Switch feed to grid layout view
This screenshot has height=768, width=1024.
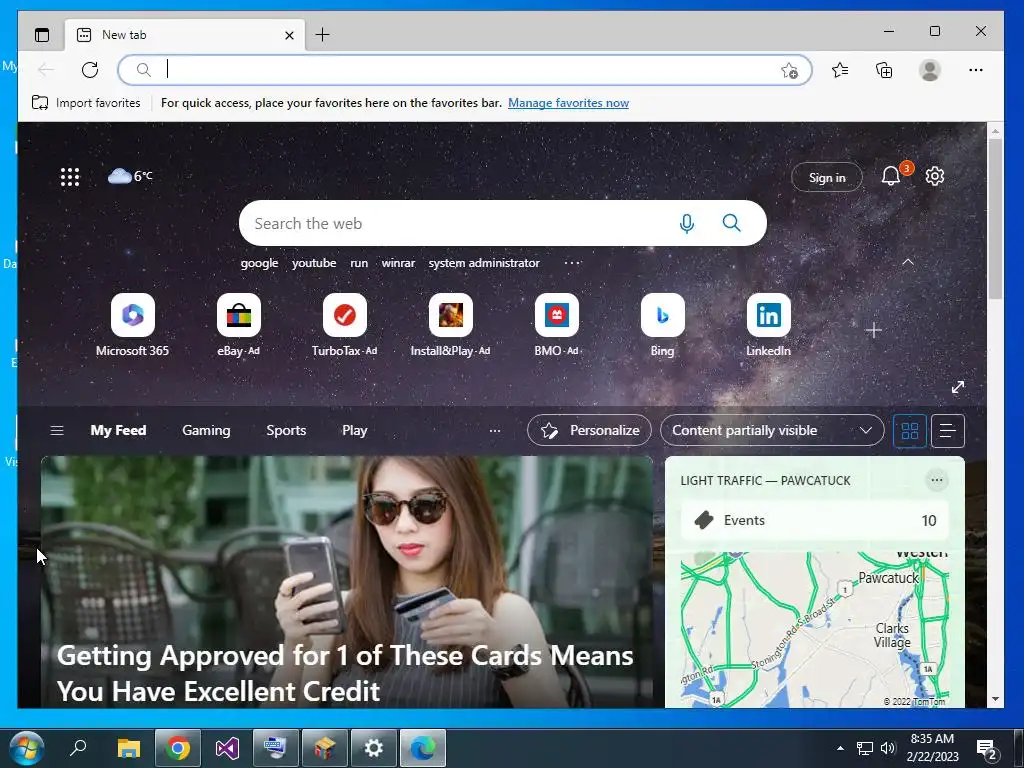[x=910, y=431]
